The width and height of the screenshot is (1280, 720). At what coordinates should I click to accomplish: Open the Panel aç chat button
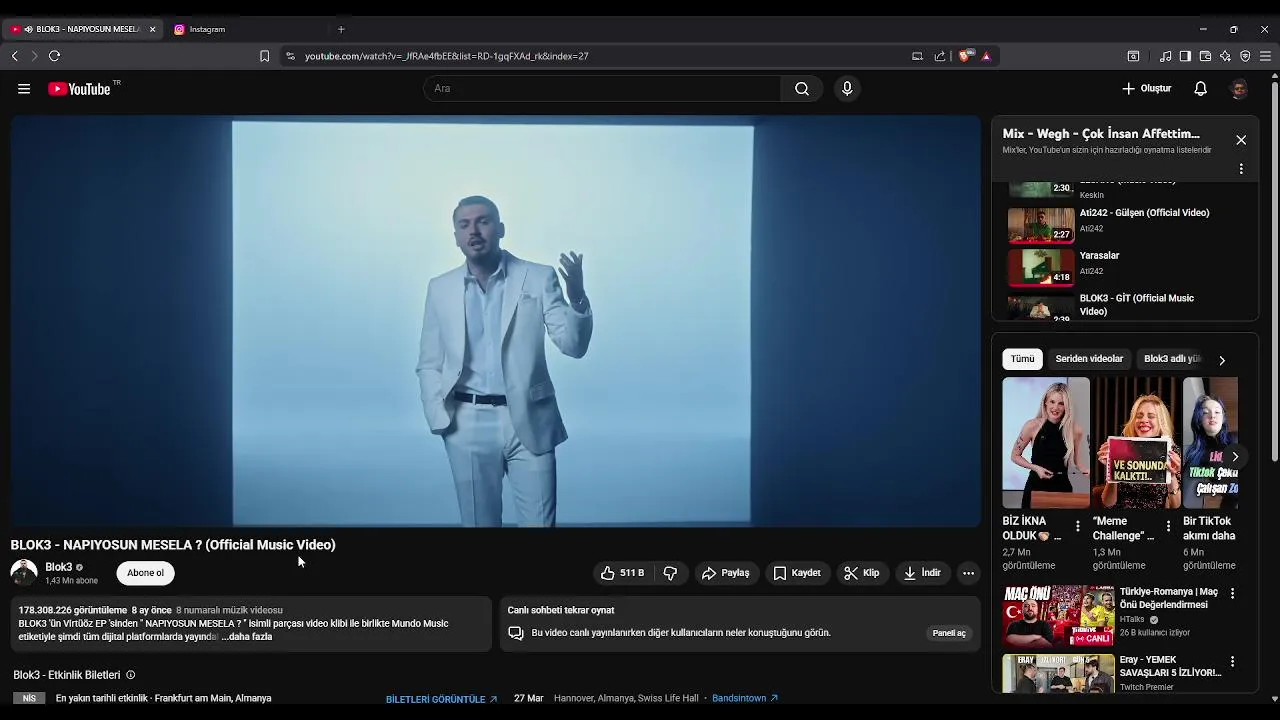pyautogui.click(x=949, y=633)
